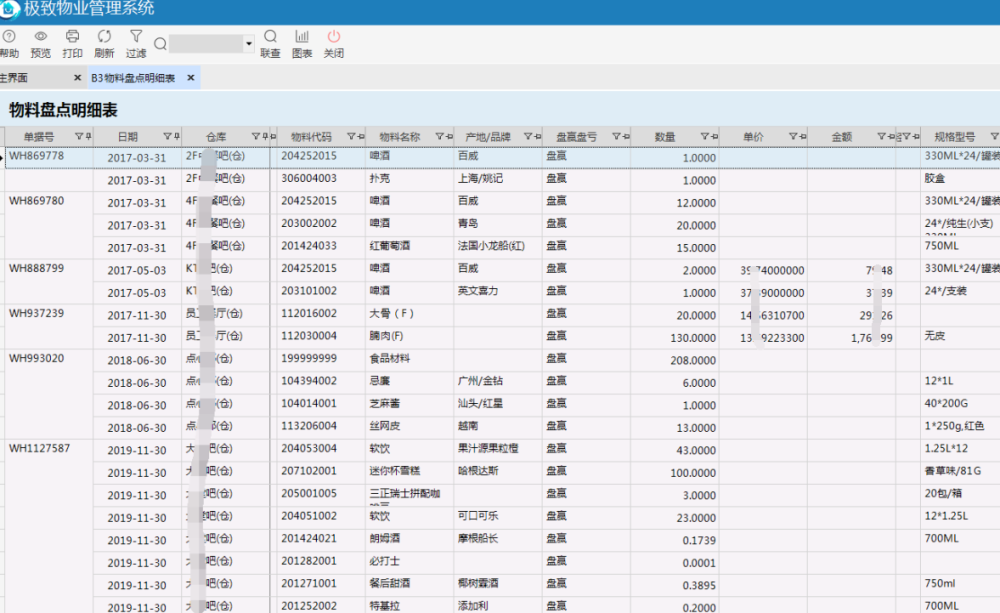
Task: Click quantity value 0.1739
Action: click(699, 540)
